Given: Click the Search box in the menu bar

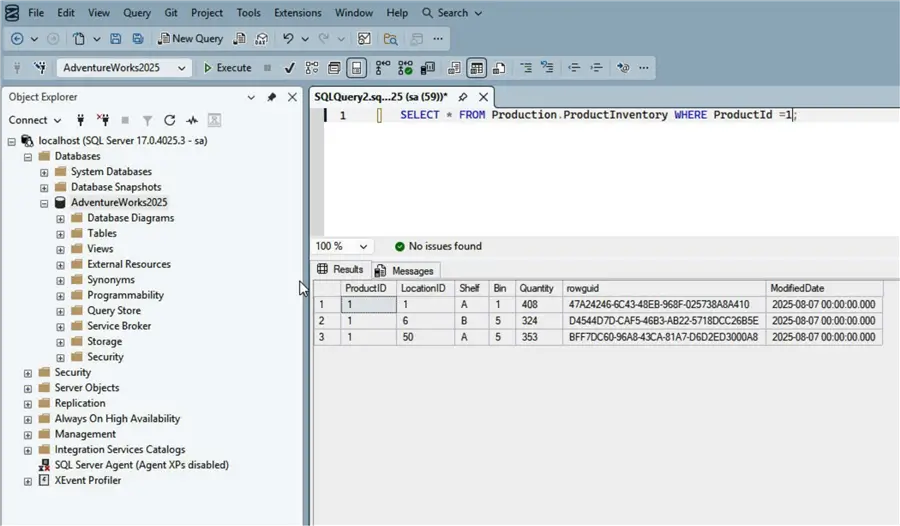Looking at the screenshot, I should coord(452,13).
